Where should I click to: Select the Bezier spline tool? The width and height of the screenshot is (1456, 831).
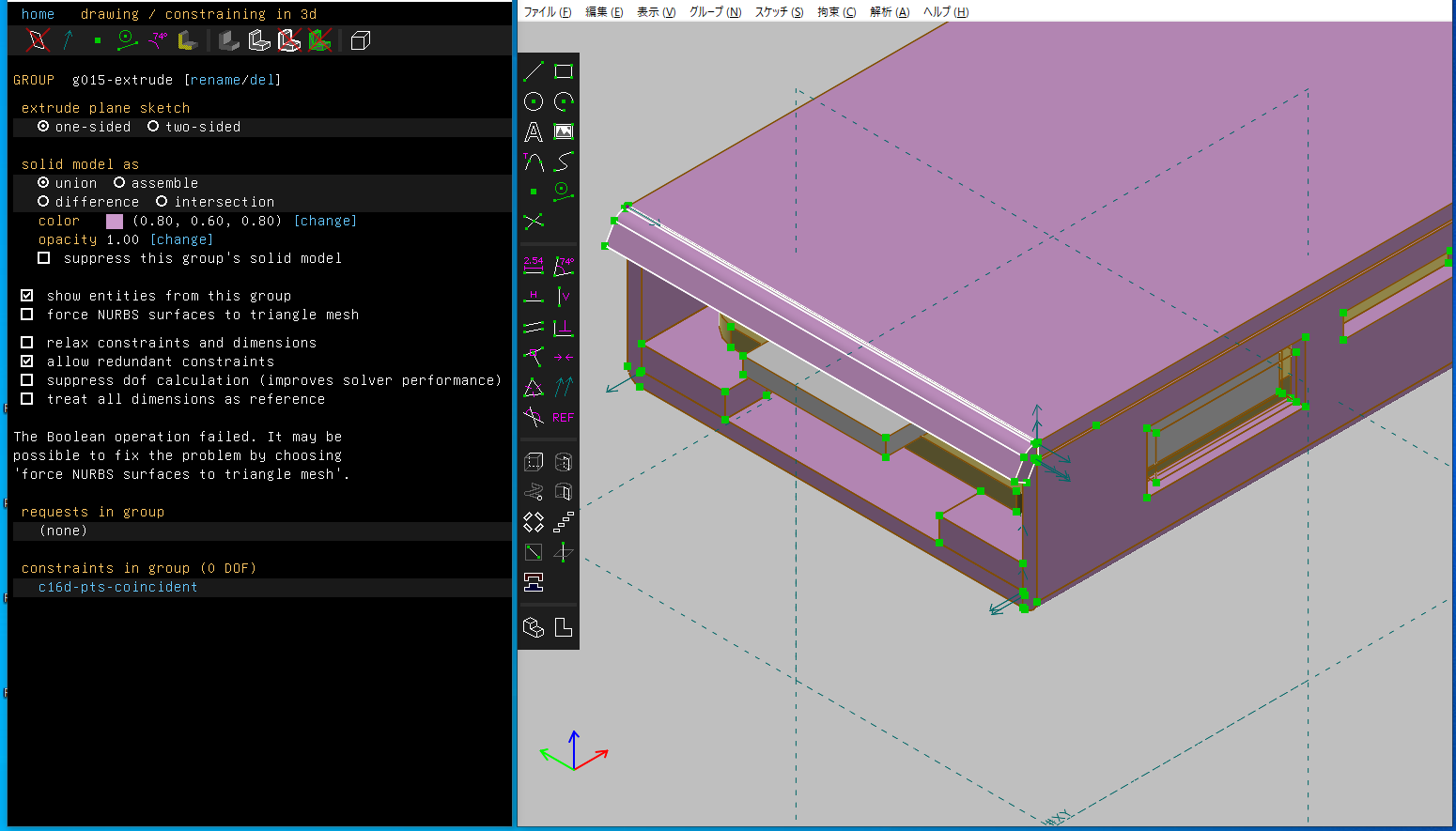(x=564, y=162)
